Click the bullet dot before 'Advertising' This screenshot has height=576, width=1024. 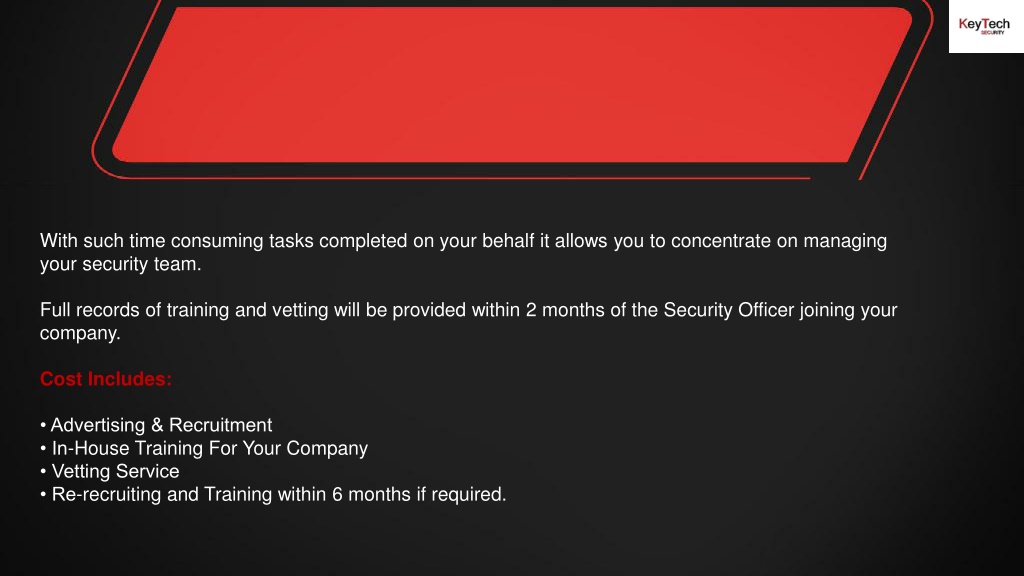43,425
